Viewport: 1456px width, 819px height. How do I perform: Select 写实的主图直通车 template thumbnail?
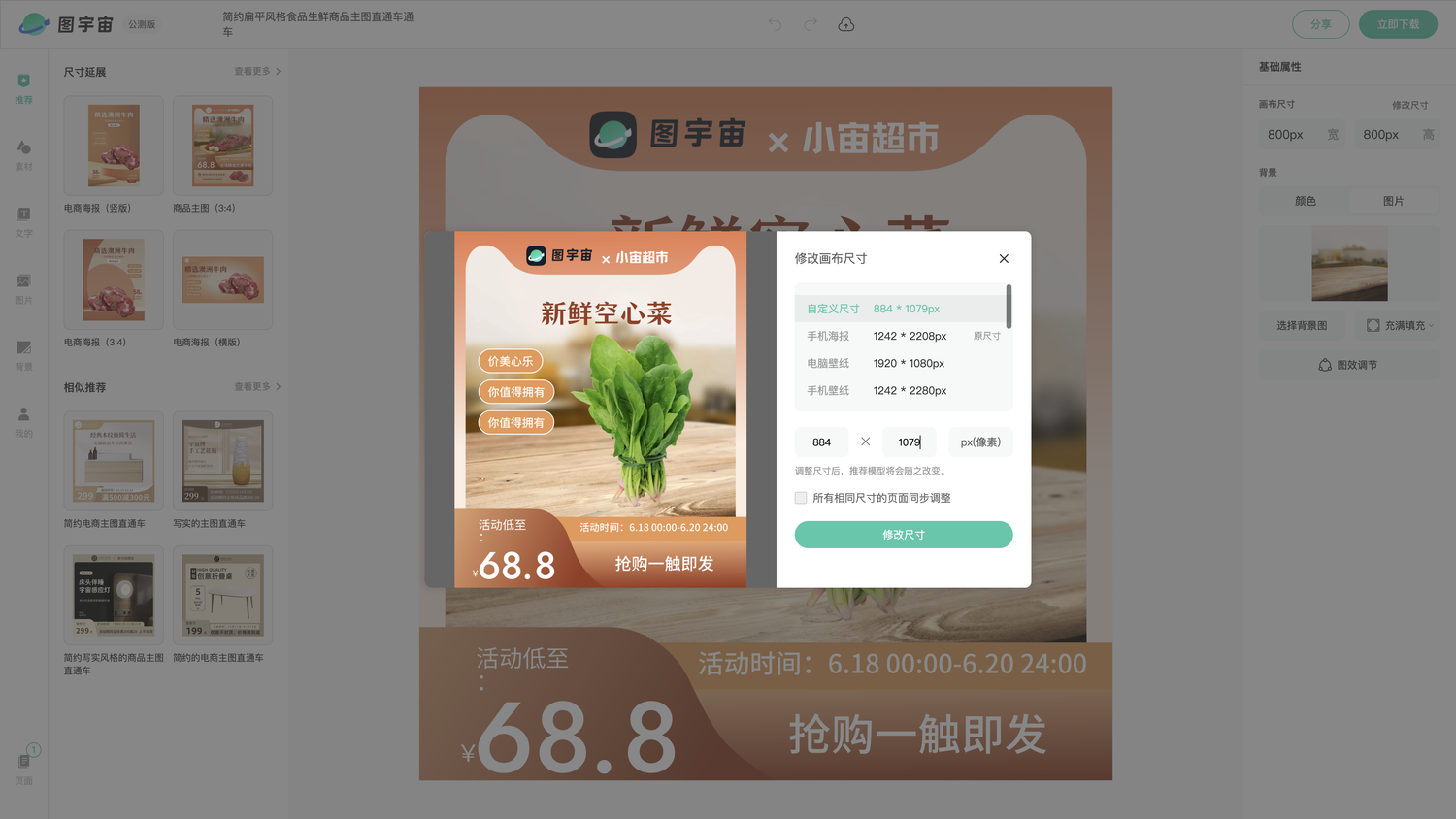click(222, 461)
